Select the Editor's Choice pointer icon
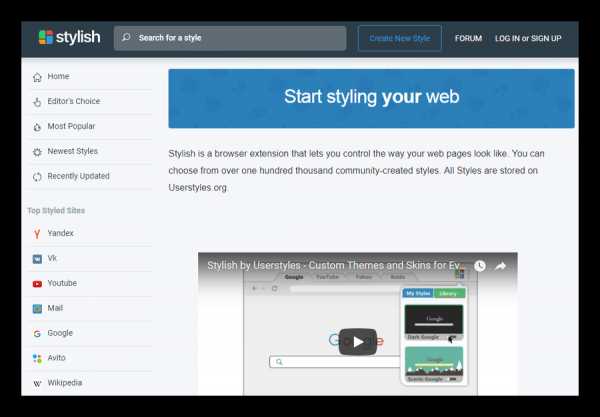The image size is (600, 417). 37,102
